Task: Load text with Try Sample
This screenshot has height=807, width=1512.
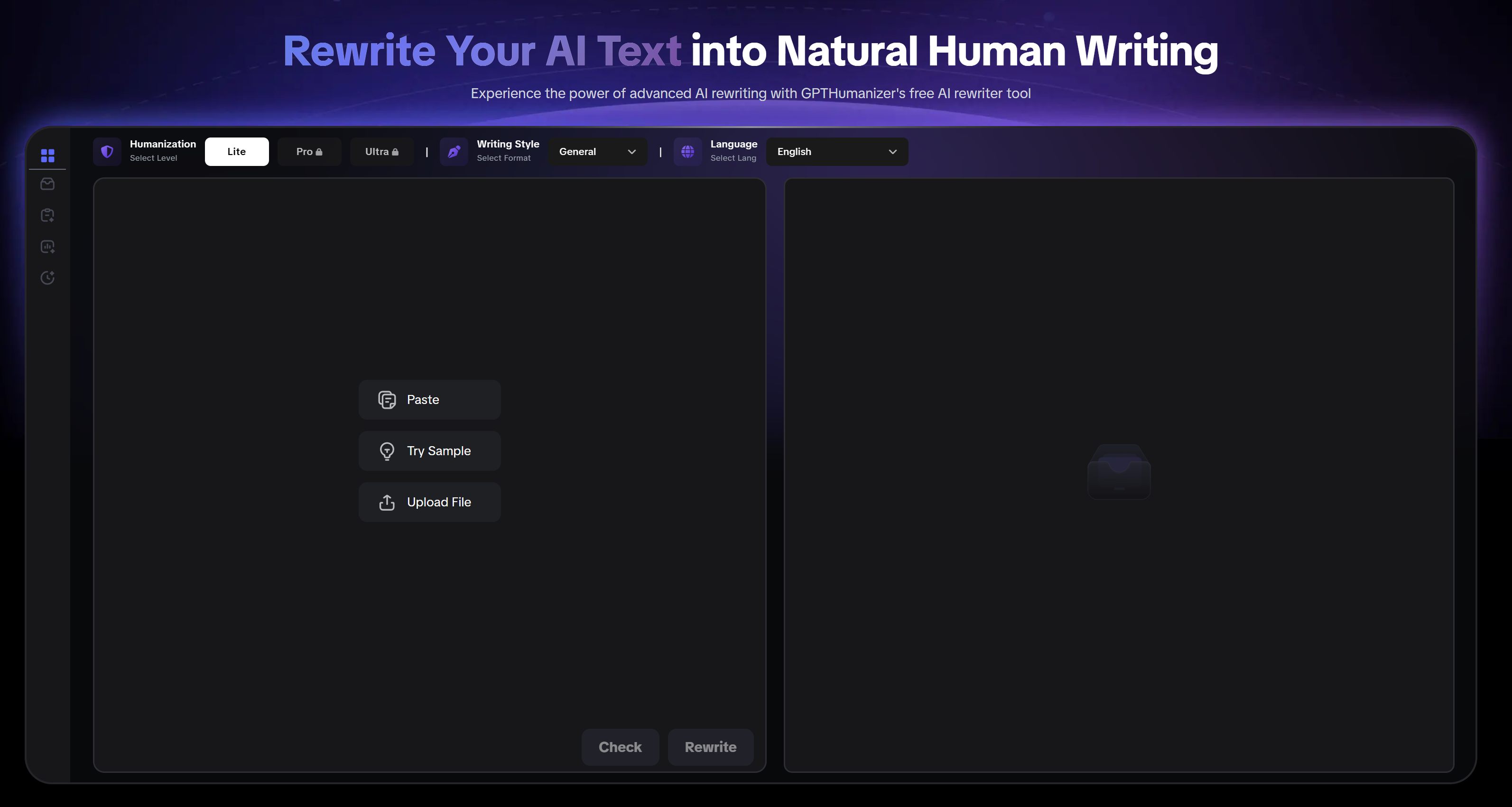Action: coord(429,451)
